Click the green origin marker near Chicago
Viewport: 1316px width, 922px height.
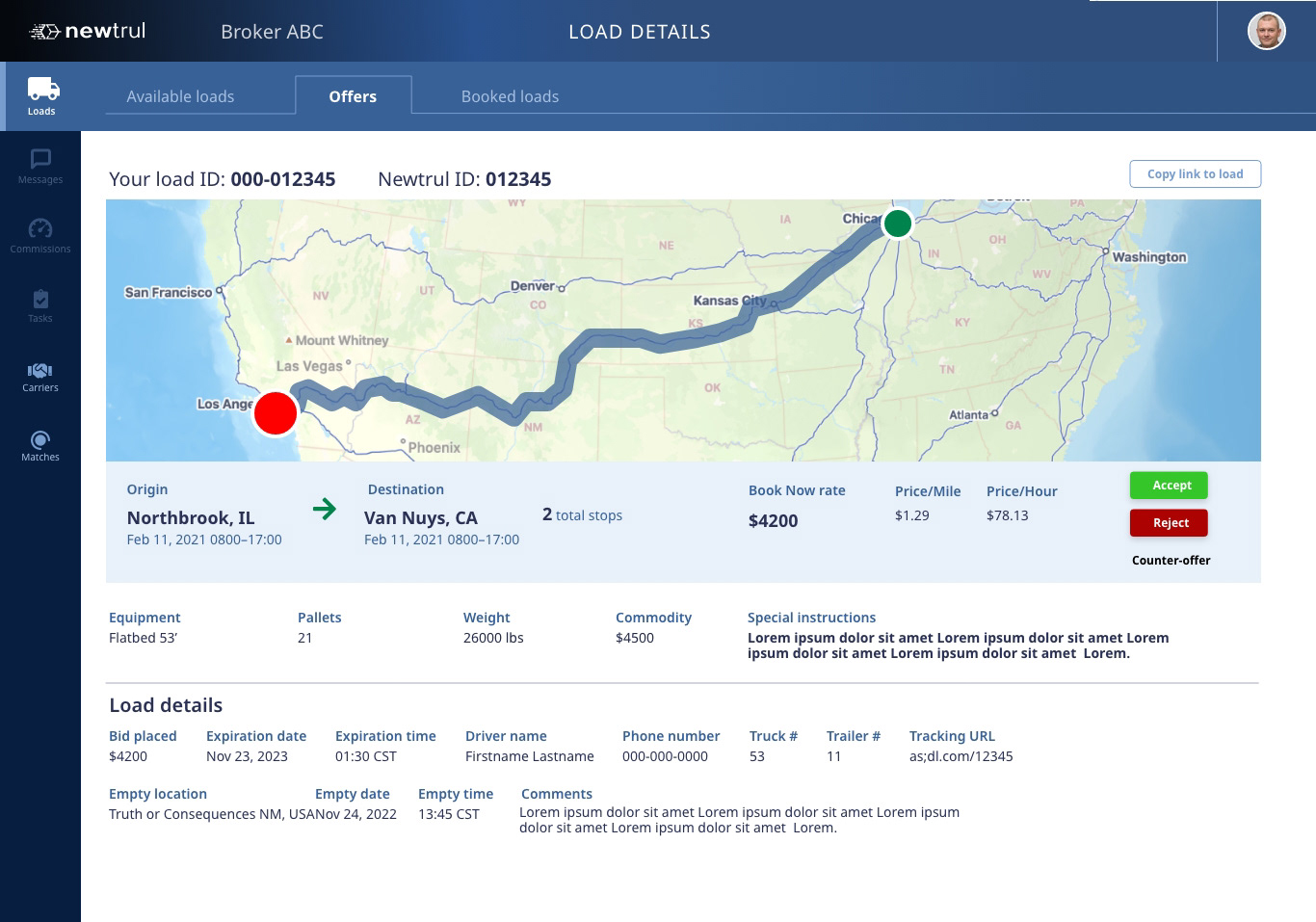[898, 224]
